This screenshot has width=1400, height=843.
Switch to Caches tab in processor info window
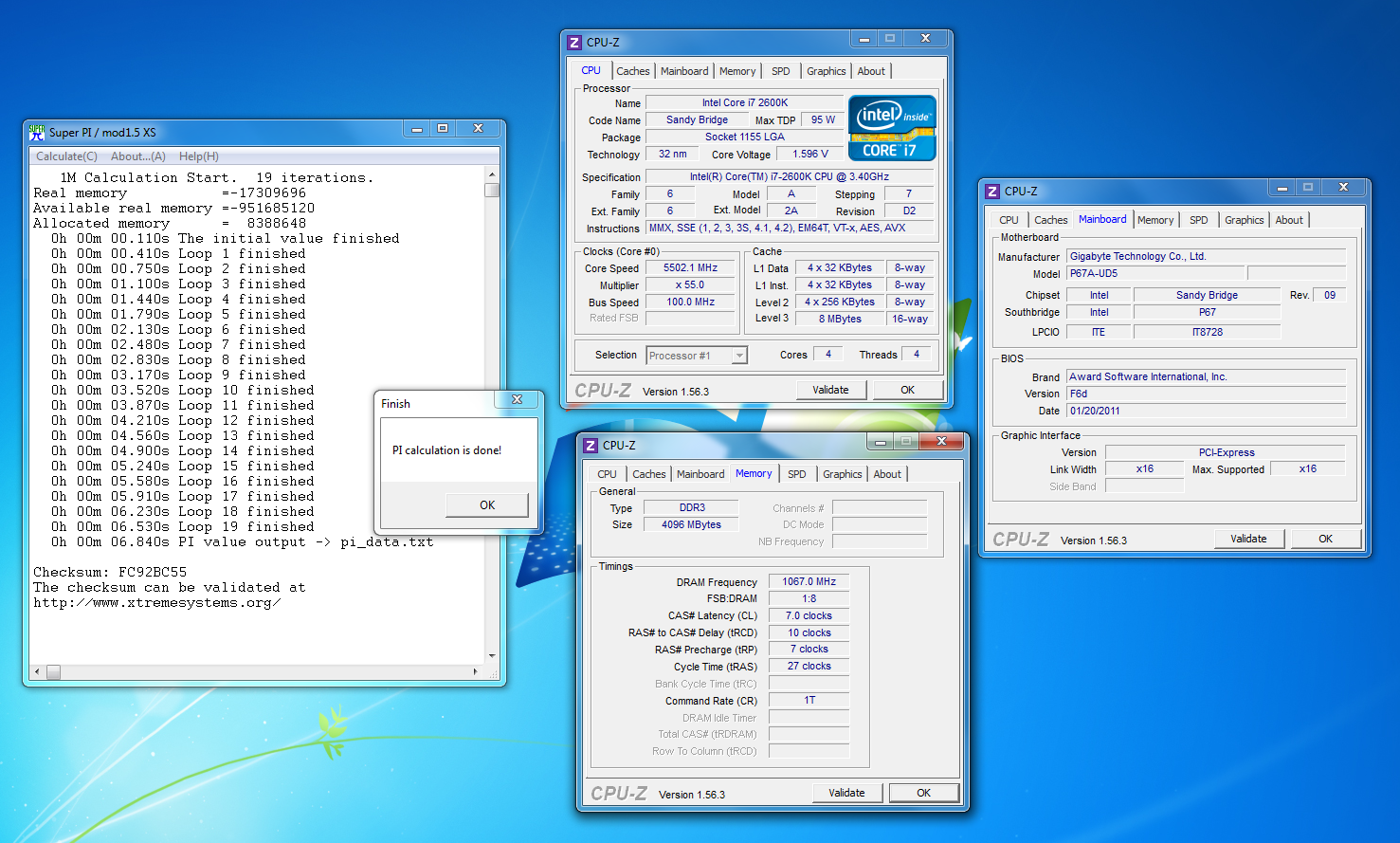[x=632, y=71]
